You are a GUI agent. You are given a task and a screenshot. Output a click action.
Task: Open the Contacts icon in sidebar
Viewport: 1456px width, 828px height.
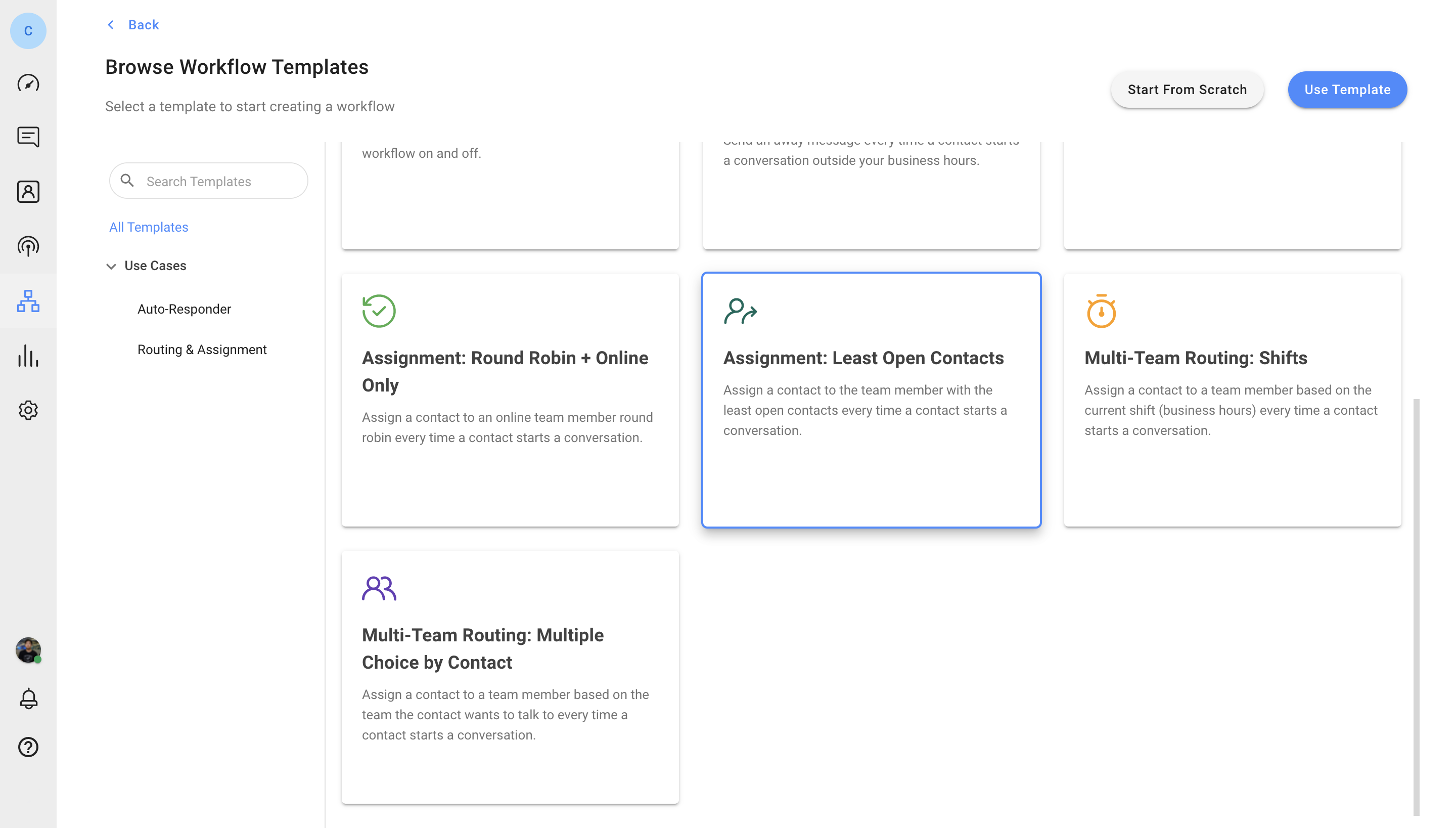[28, 192]
